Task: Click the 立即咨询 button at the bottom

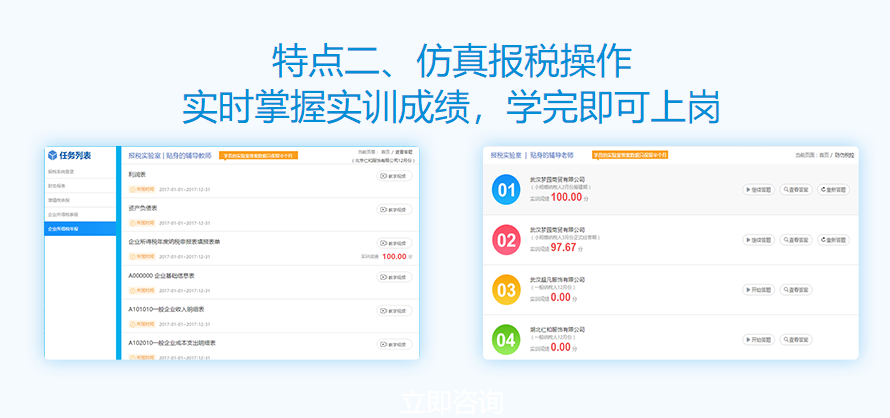Action: click(x=444, y=400)
